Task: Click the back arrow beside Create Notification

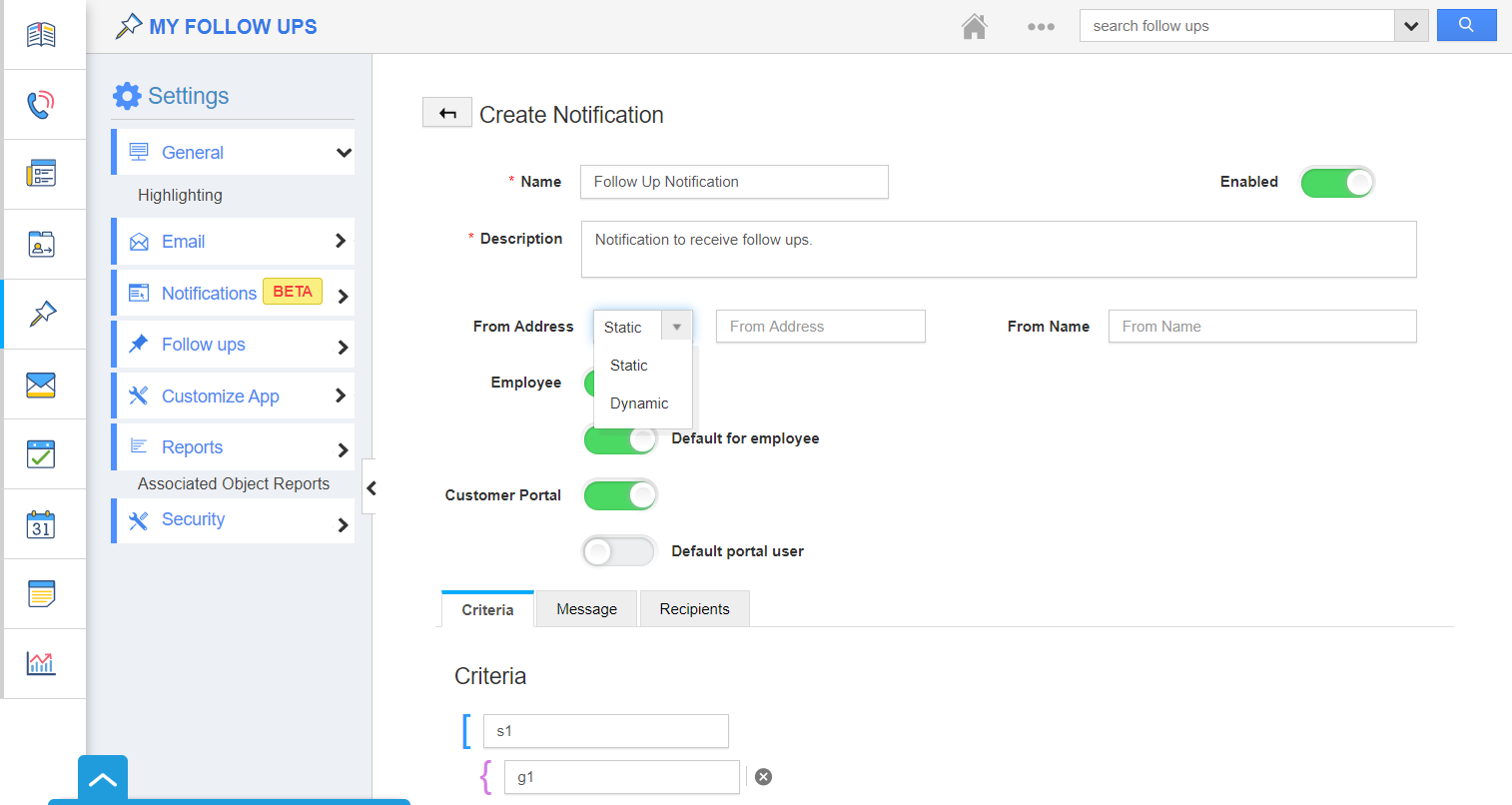Action: pyautogui.click(x=447, y=113)
